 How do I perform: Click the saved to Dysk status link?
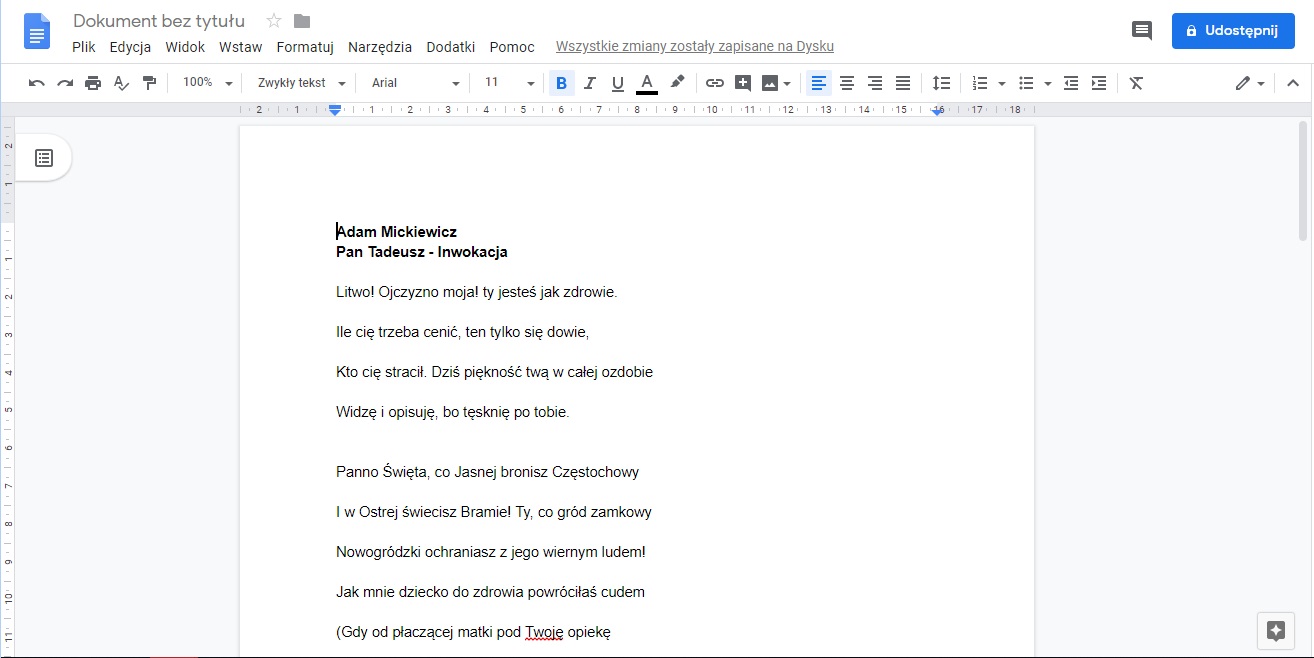coord(694,47)
